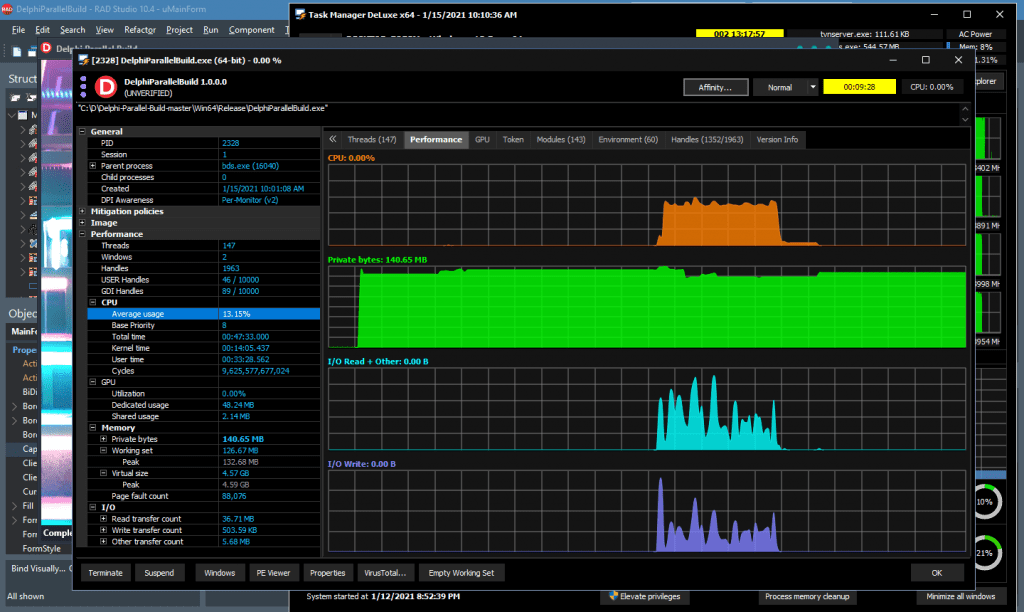The image size is (1024, 612).
Task: Collapse the Performance section in the tree
Action: pyautogui.click(x=82, y=234)
